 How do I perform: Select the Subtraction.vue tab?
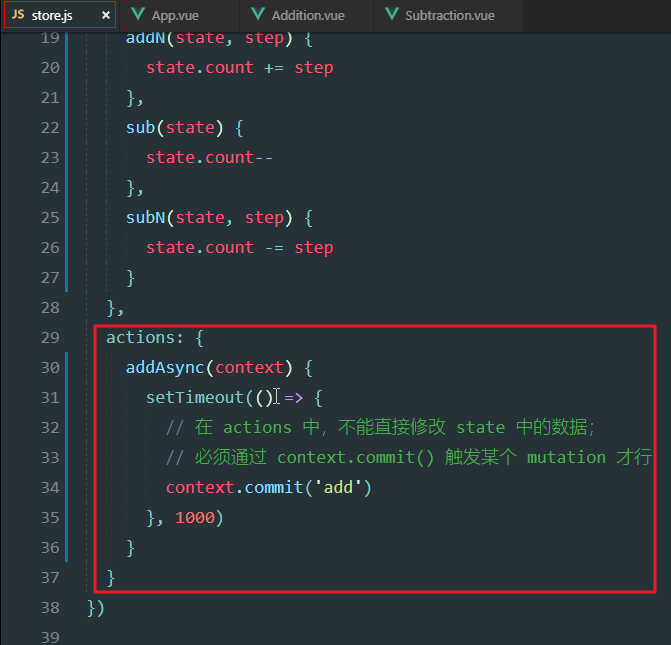click(x=450, y=15)
